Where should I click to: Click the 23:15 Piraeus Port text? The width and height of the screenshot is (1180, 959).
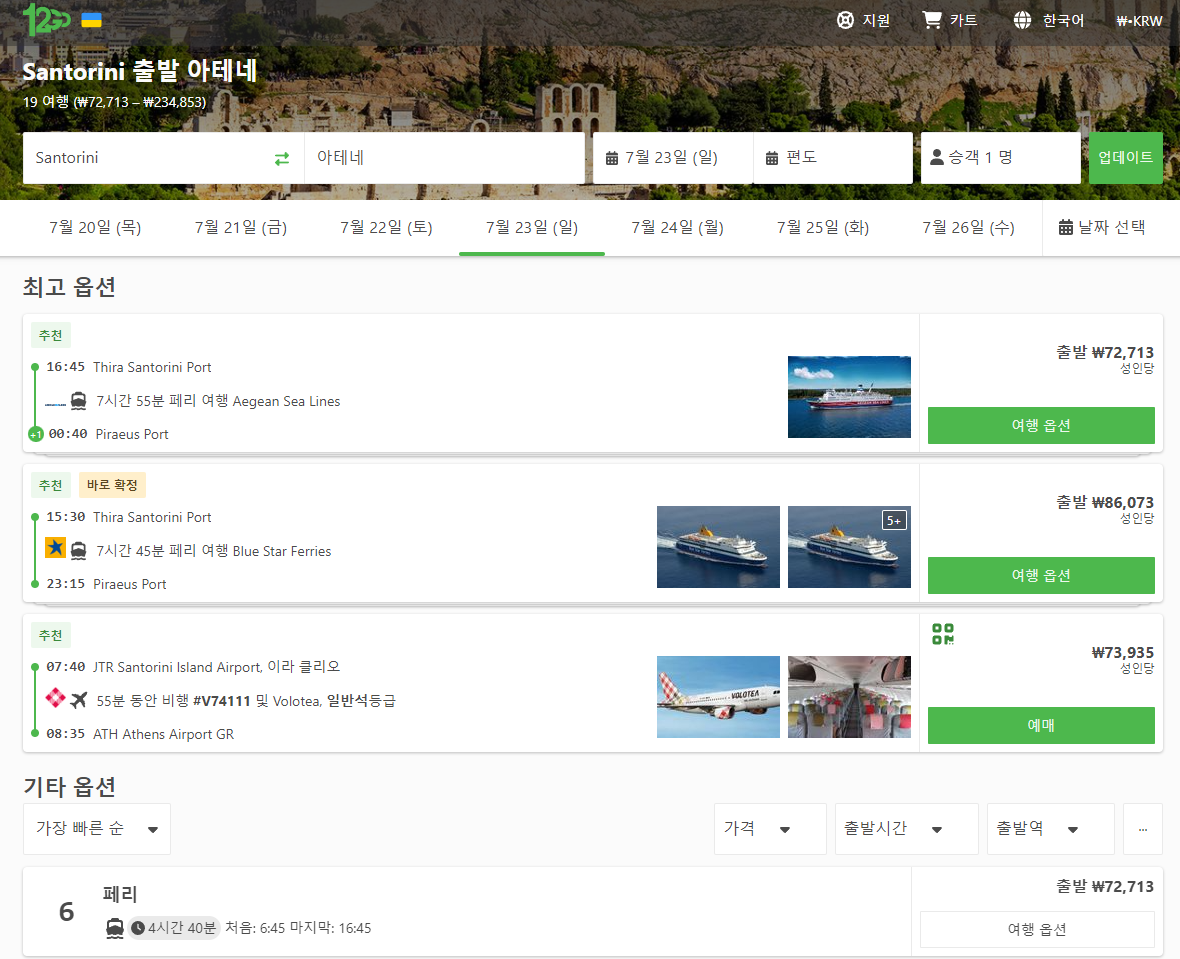pyautogui.click(x=106, y=584)
